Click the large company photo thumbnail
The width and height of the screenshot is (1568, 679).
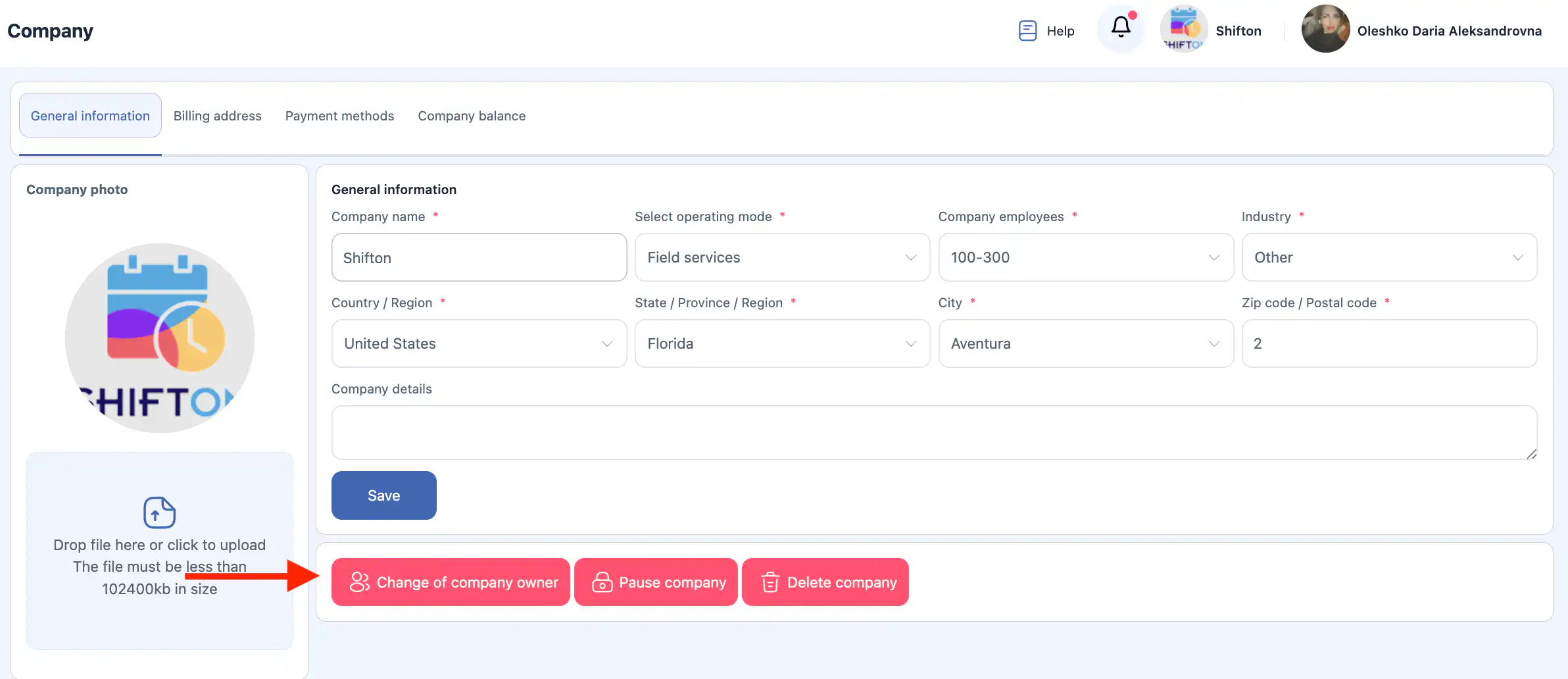point(159,338)
